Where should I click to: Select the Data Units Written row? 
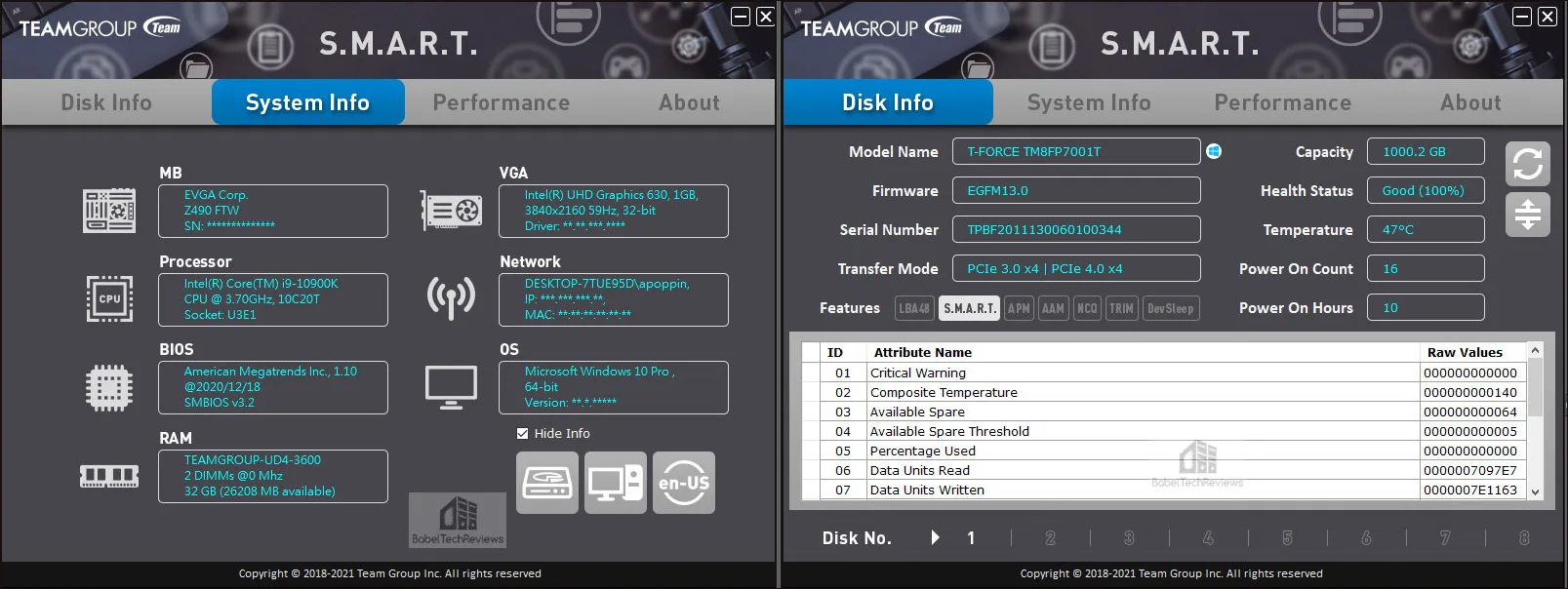click(x=1164, y=490)
